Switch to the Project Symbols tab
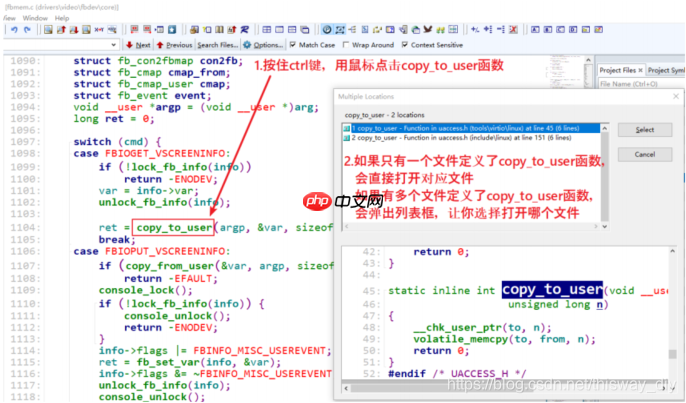Image resolution: width=686 pixels, height=403 pixels. coord(666,70)
